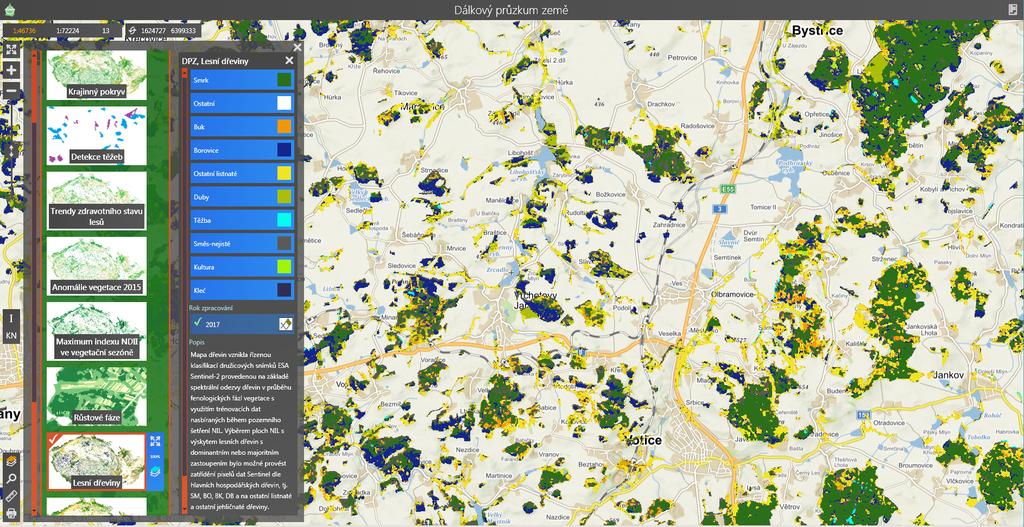This screenshot has height=527, width=1024.
Task: Select Trendy zdravotního stavu lesů thumbnail
Action: click(x=97, y=200)
